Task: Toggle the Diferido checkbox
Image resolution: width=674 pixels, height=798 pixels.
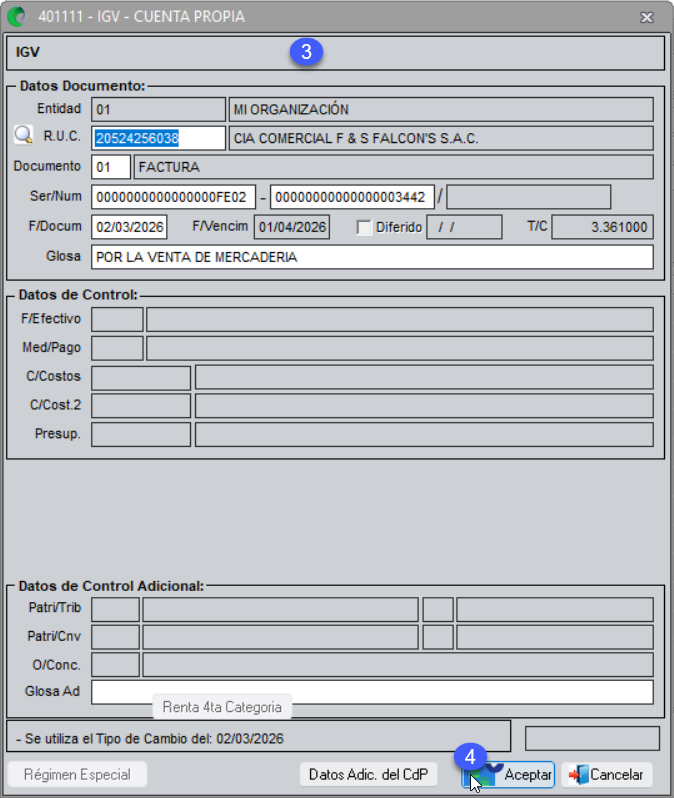Action: (x=364, y=227)
